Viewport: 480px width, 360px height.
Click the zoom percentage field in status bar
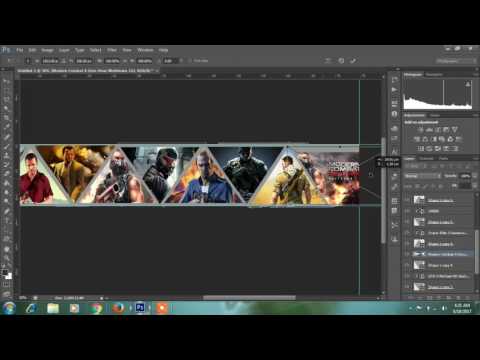click(23, 298)
